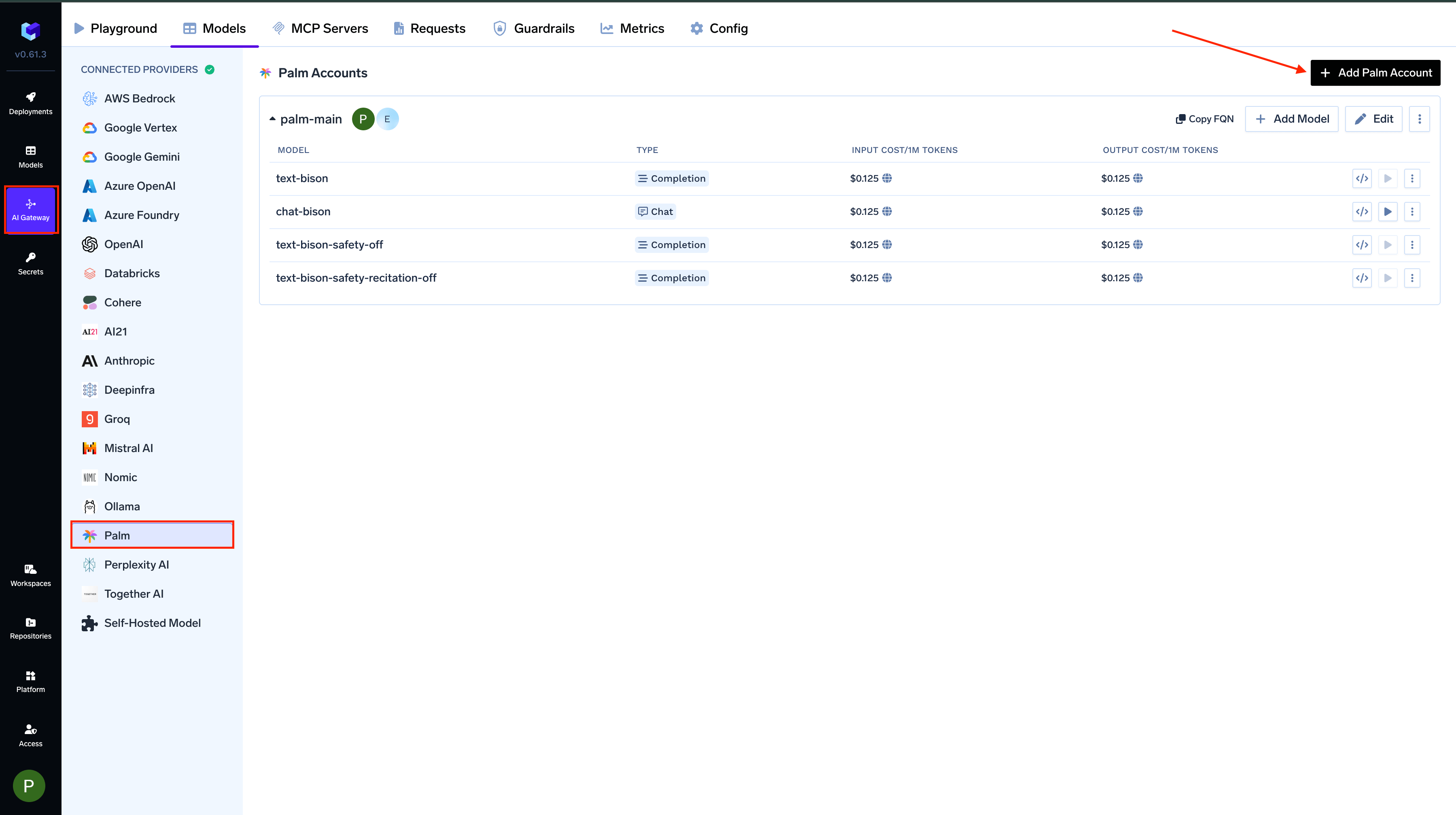
Task: Click output cost globe icon for chat-bison
Action: click(1138, 211)
